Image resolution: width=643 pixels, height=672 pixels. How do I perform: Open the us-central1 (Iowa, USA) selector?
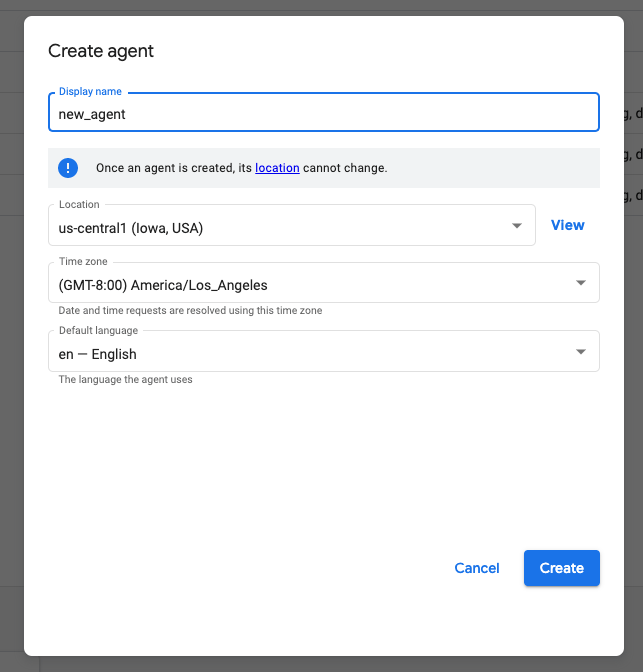coord(291,225)
